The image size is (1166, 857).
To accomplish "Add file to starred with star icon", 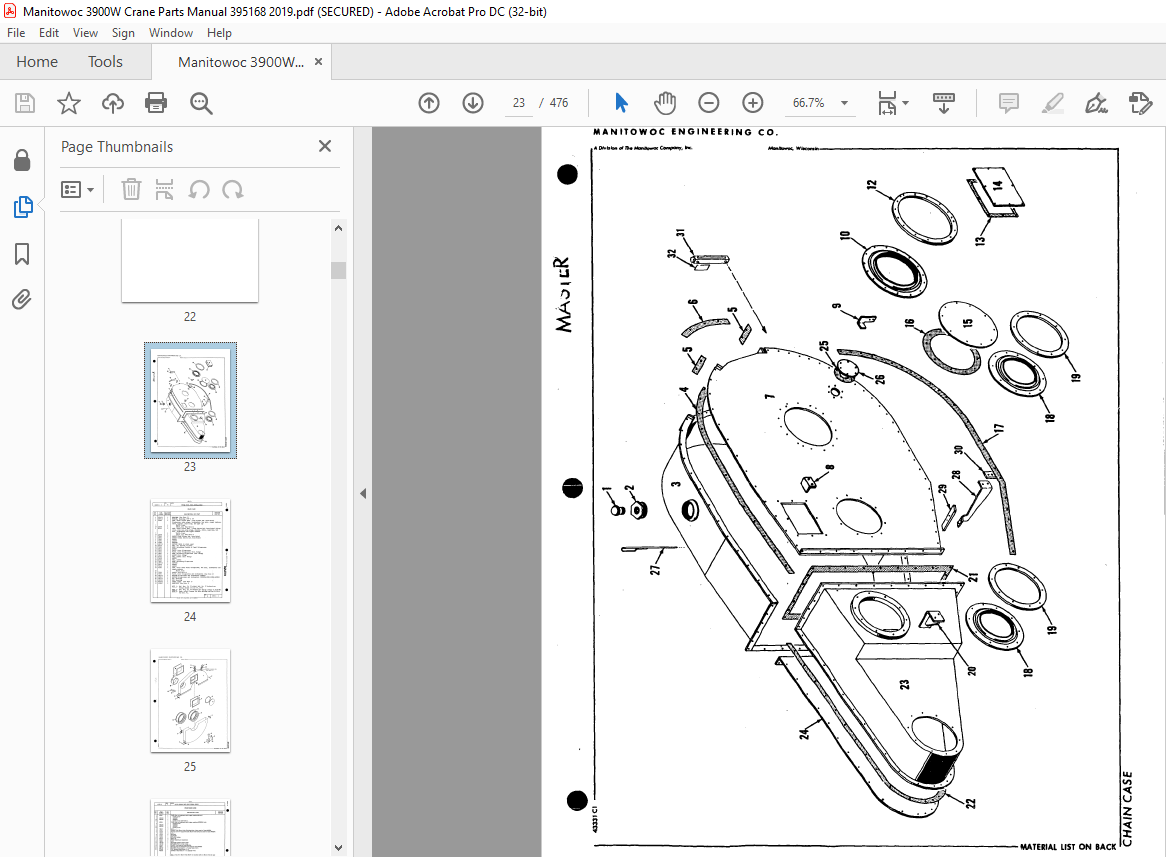I will [x=68, y=103].
